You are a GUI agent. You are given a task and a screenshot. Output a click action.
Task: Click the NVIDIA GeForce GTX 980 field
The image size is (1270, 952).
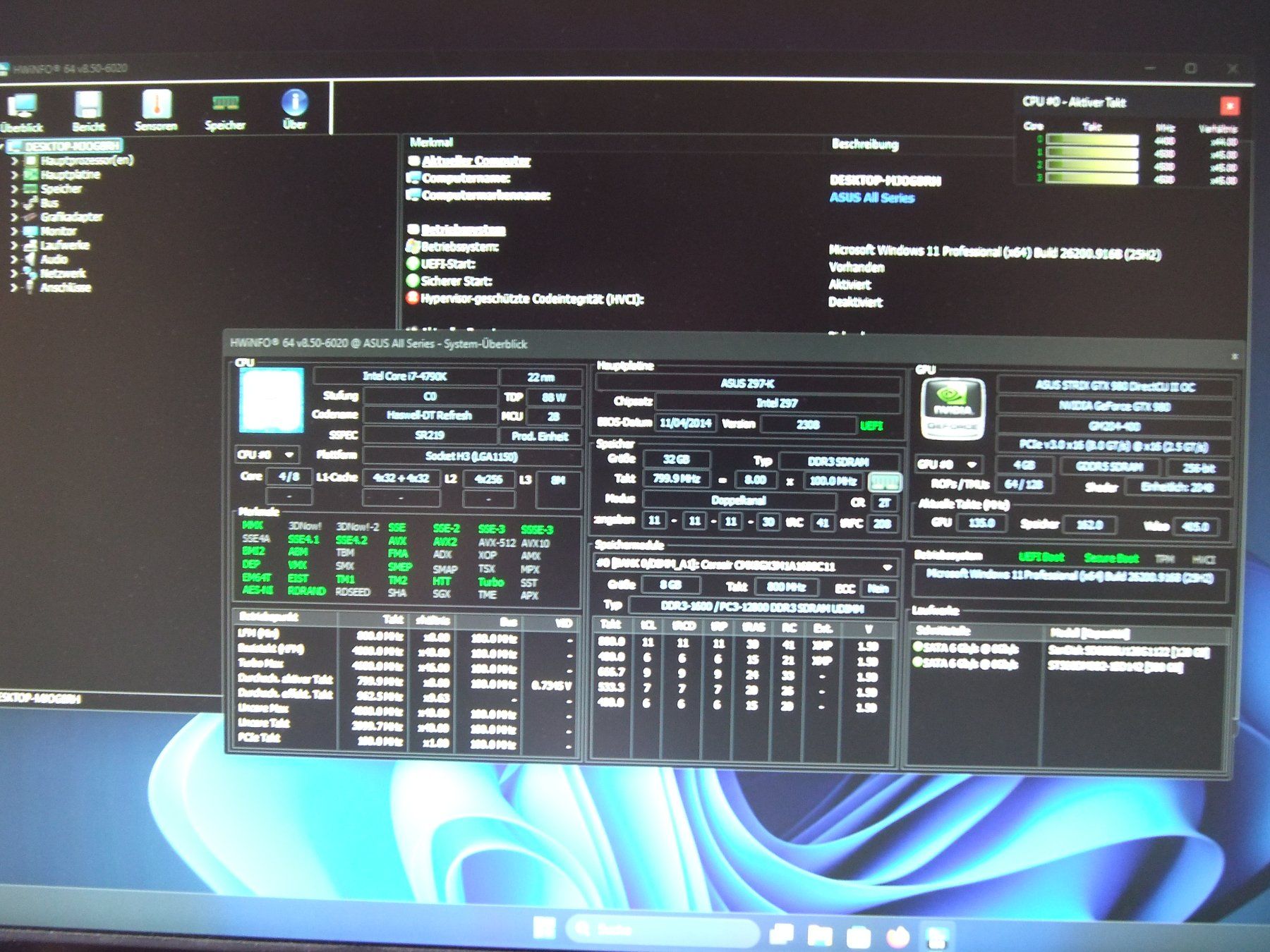pyautogui.click(x=1115, y=406)
